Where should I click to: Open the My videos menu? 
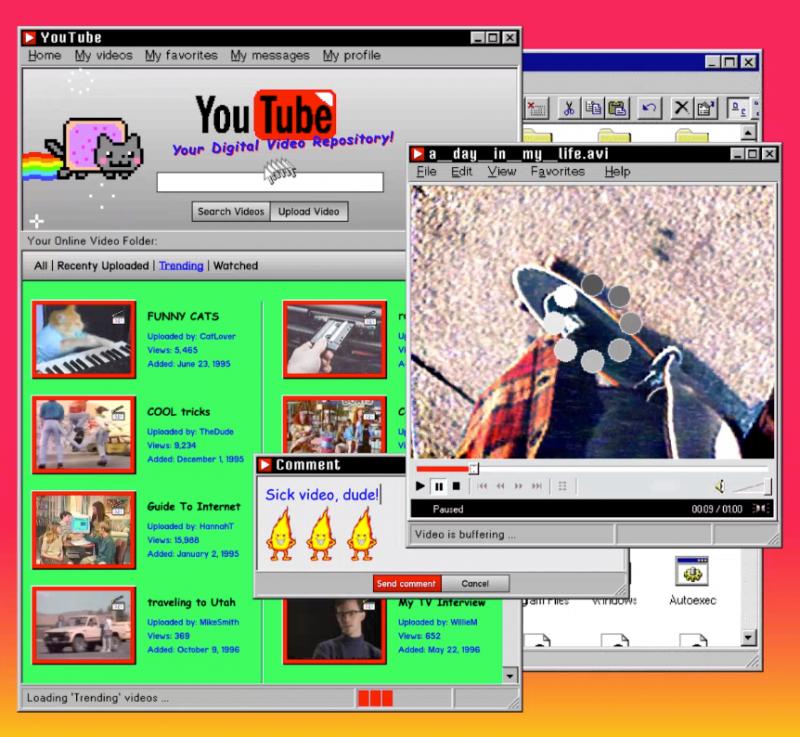pos(104,55)
